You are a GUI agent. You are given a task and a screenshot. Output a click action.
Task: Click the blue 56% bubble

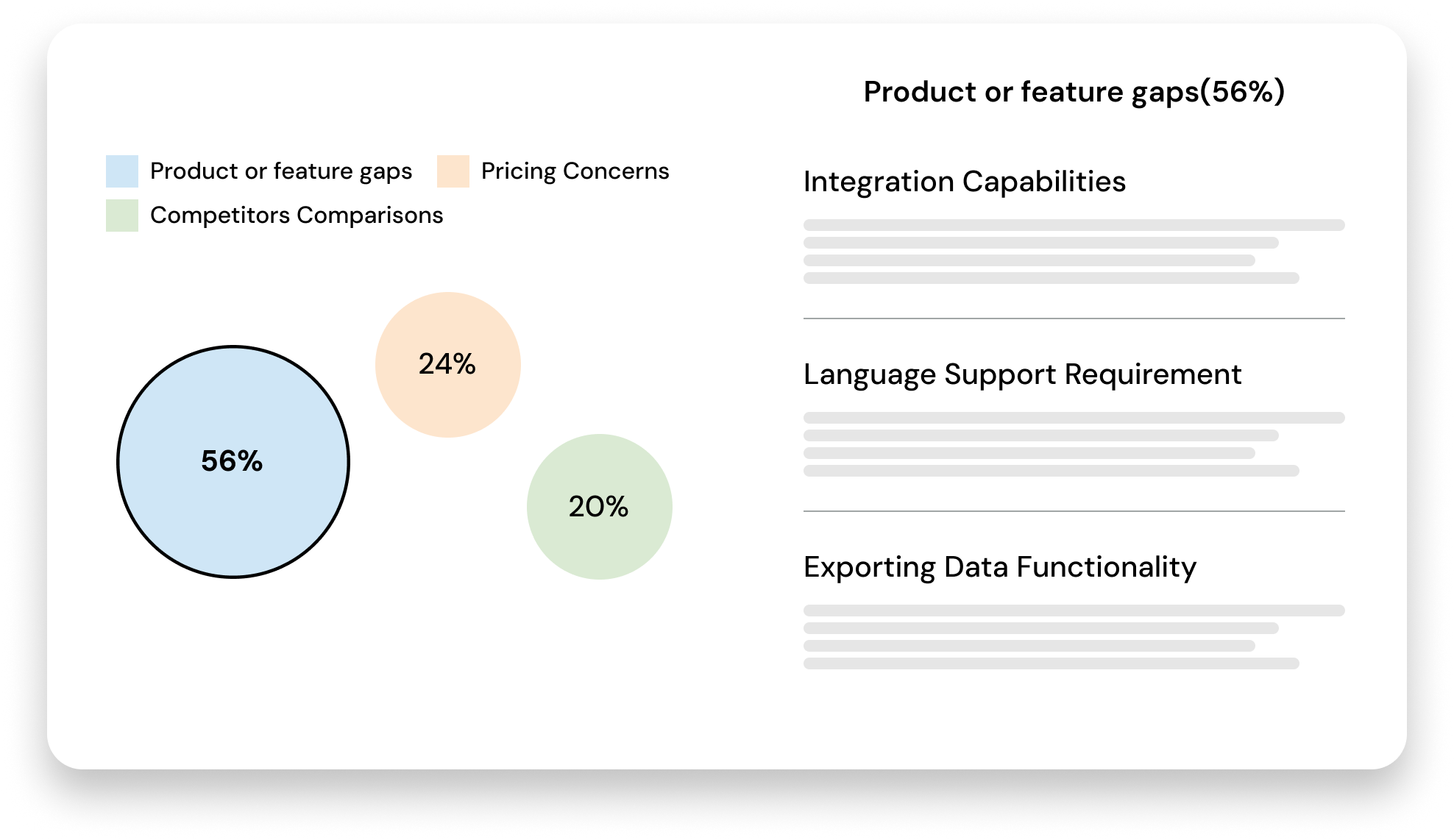pyautogui.click(x=233, y=462)
